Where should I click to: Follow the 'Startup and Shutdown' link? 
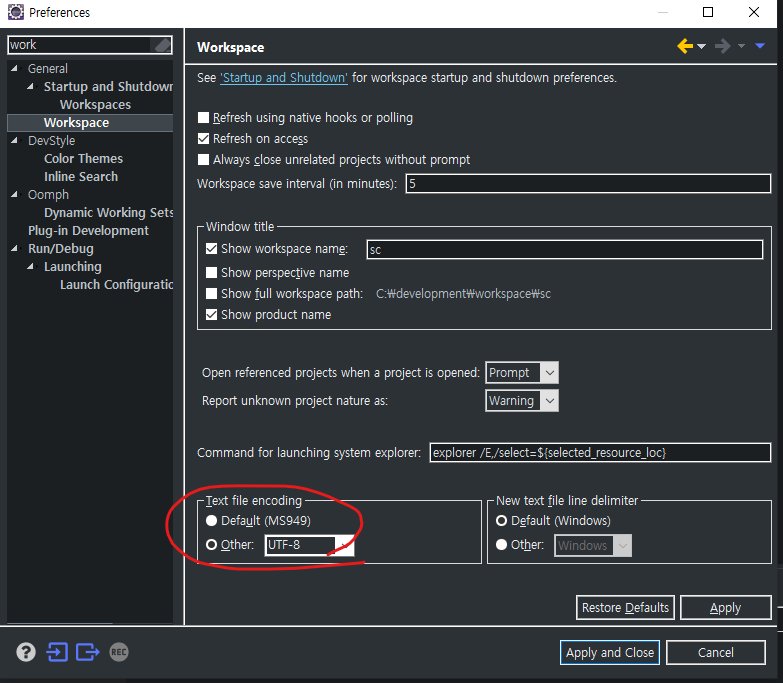284,77
